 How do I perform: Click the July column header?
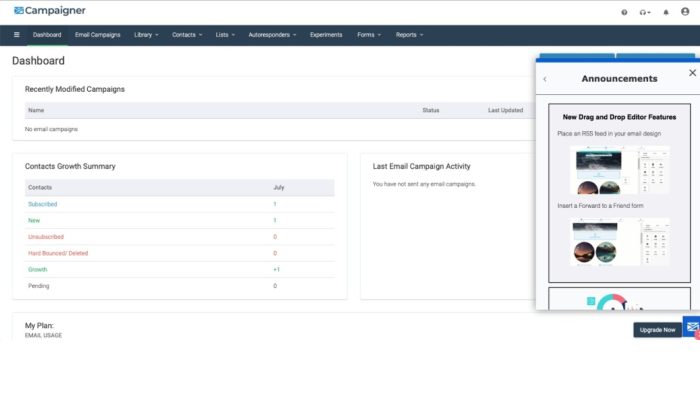point(279,188)
